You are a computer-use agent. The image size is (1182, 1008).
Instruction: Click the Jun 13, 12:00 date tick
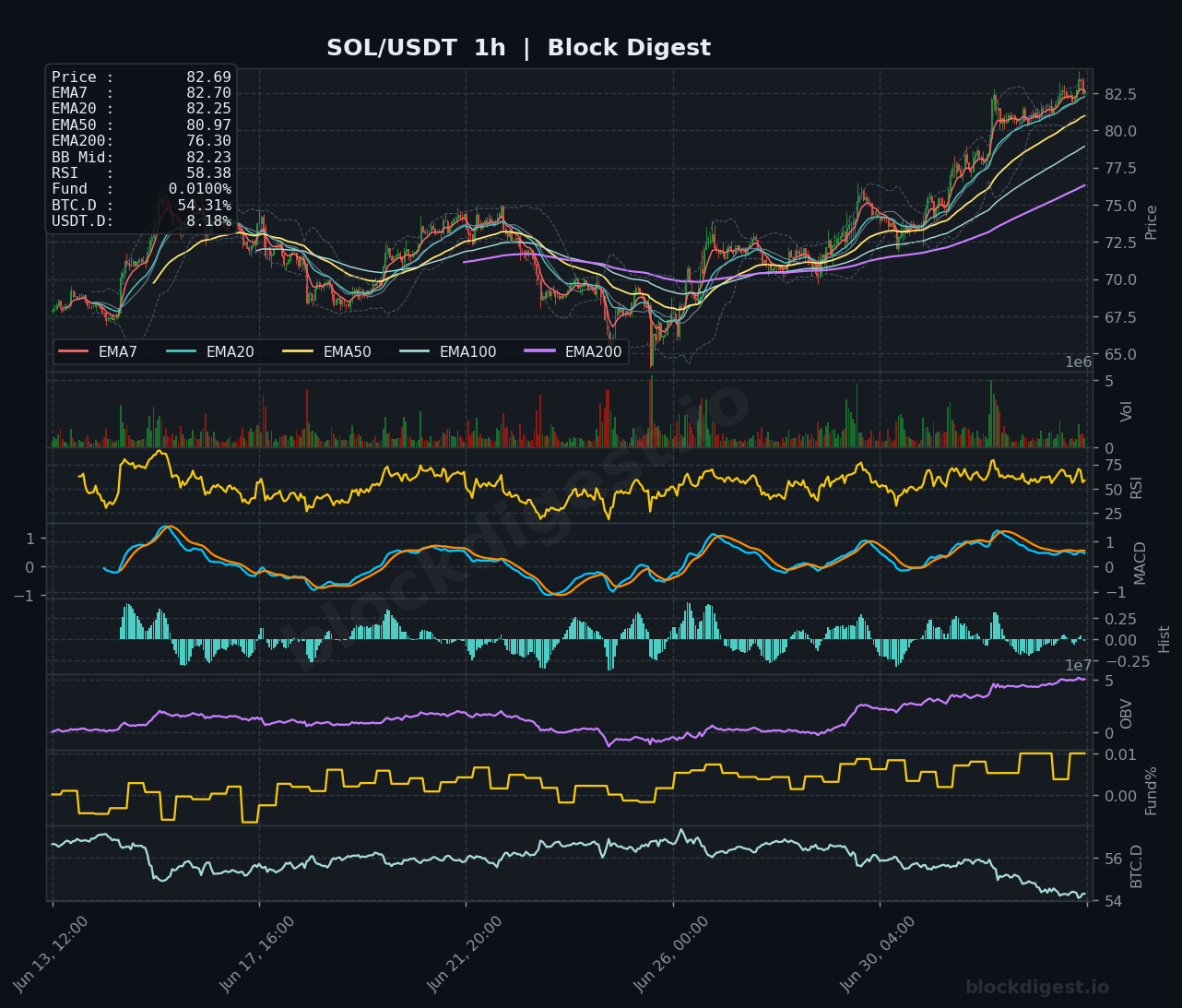pyautogui.click(x=51, y=955)
